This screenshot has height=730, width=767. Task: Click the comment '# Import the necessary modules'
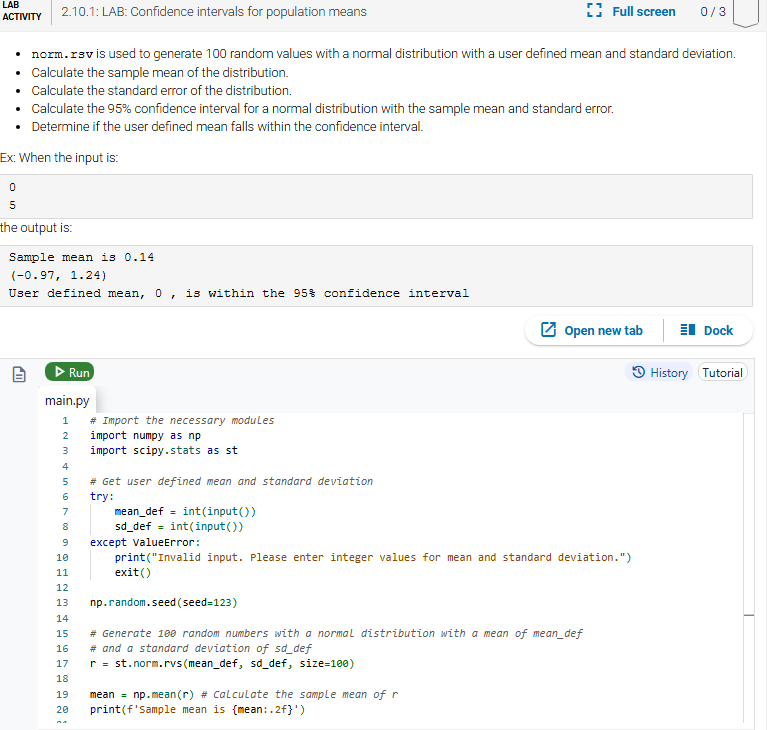click(x=182, y=420)
